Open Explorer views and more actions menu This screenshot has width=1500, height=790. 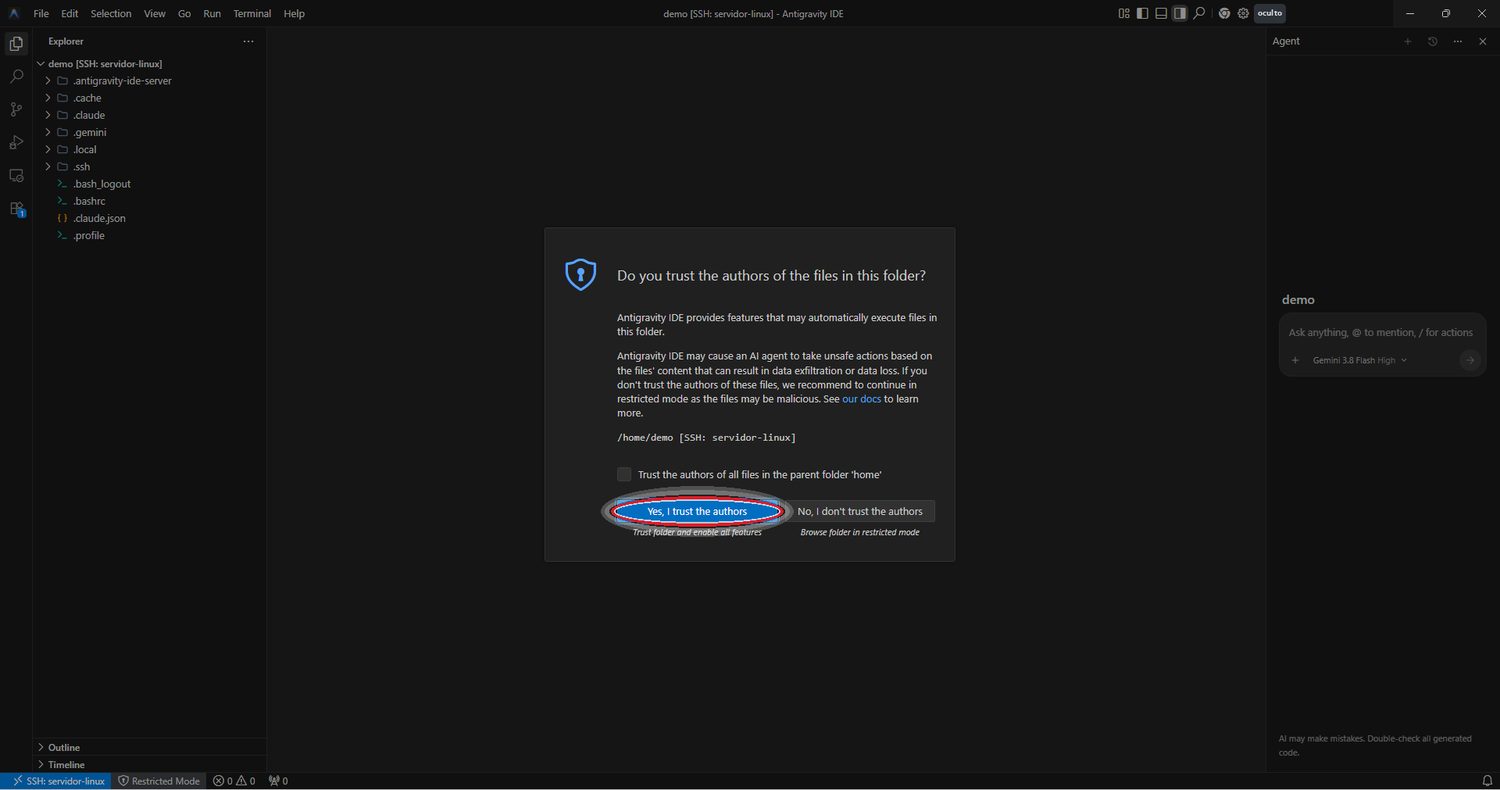(248, 41)
